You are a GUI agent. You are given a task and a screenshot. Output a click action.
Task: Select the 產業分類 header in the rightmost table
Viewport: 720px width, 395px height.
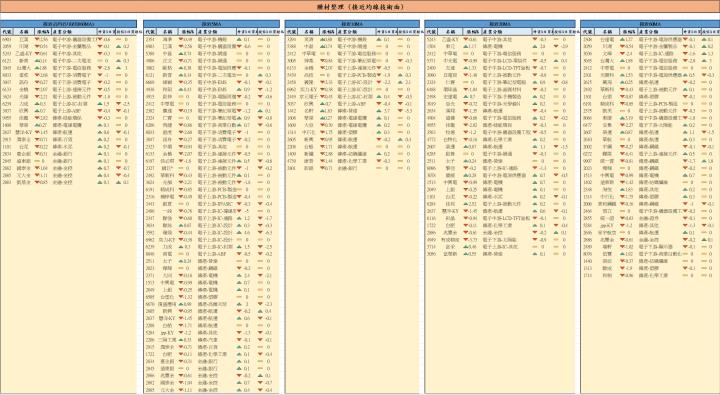point(660,32)
